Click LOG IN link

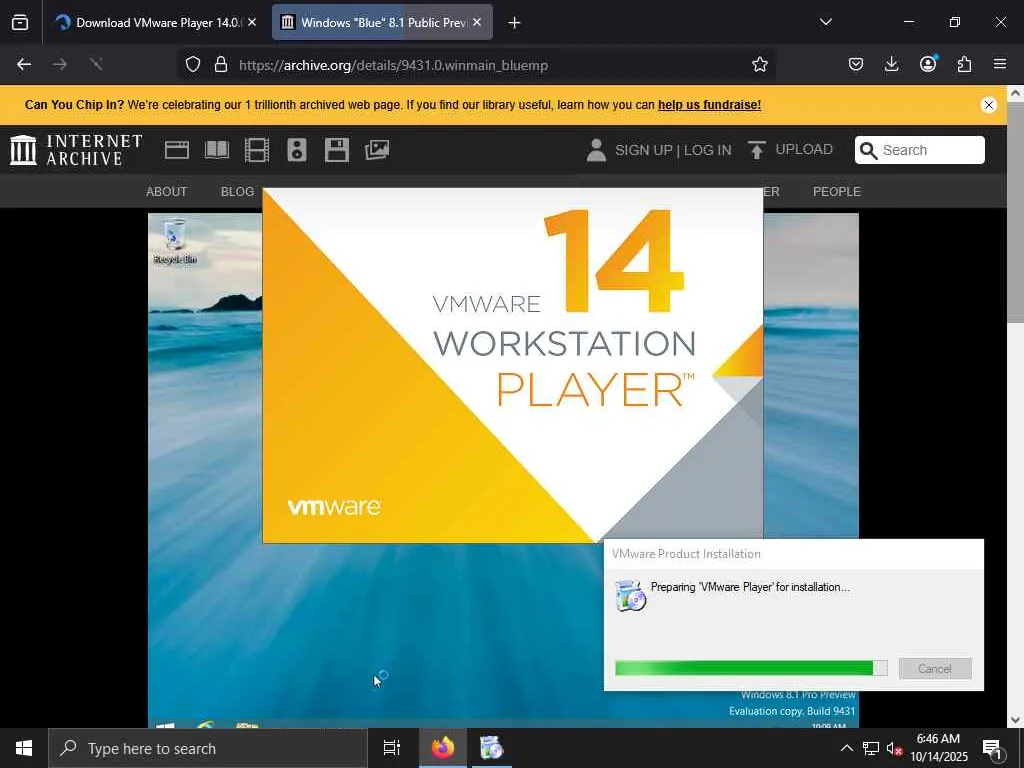708,150
